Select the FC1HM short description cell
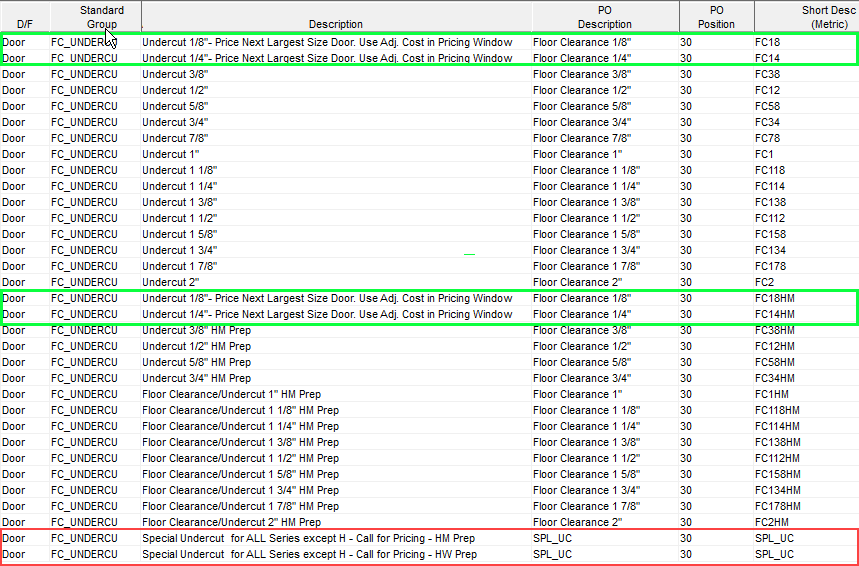 point(805,394)
